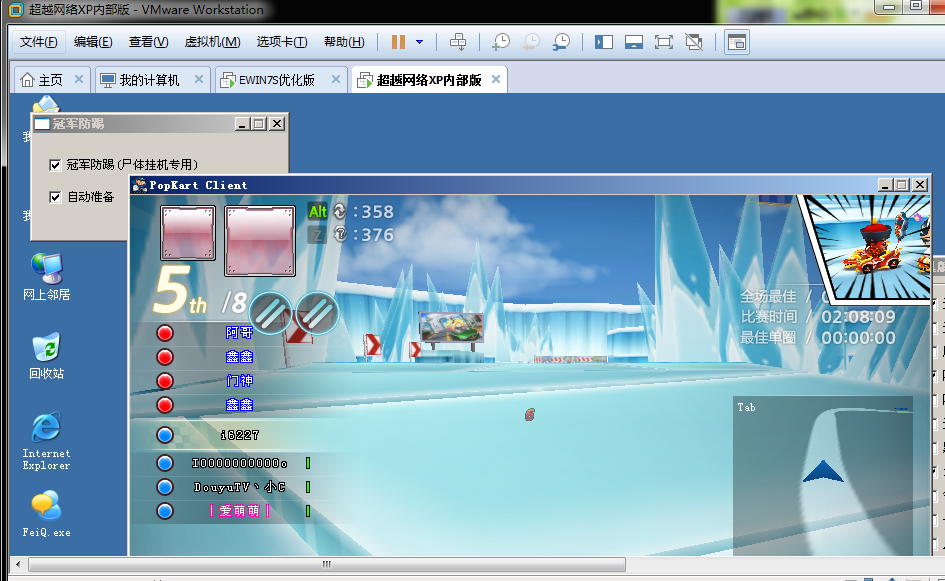Image resolution: width=945 pixels, height=581 pixels.
Task: Click the pink player name 丨爱萌萌丨
Action: point(239,511)
